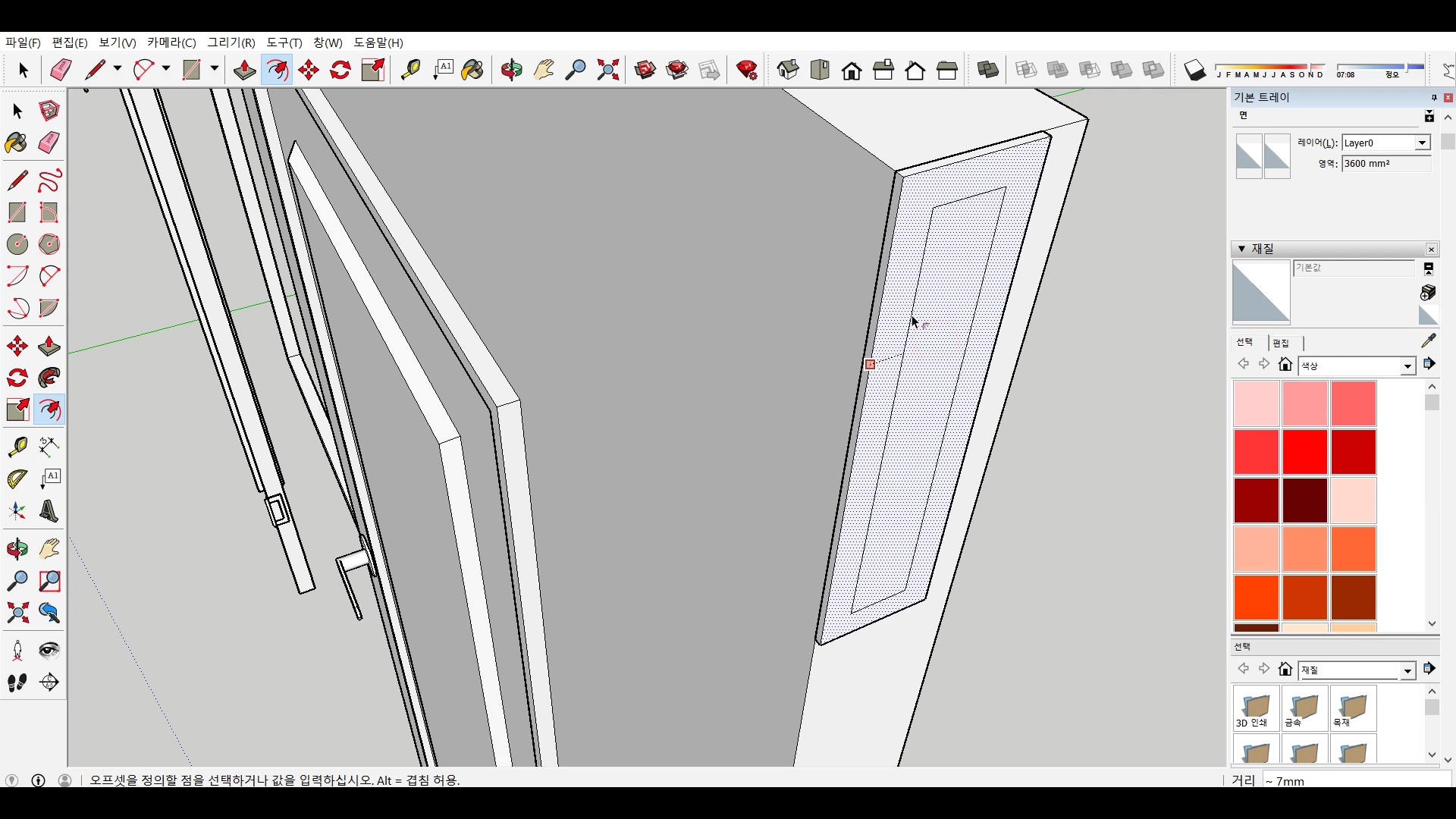The image size is (1456, 819).
Task: Select the Protractor tool
Action: click(17, 479)
